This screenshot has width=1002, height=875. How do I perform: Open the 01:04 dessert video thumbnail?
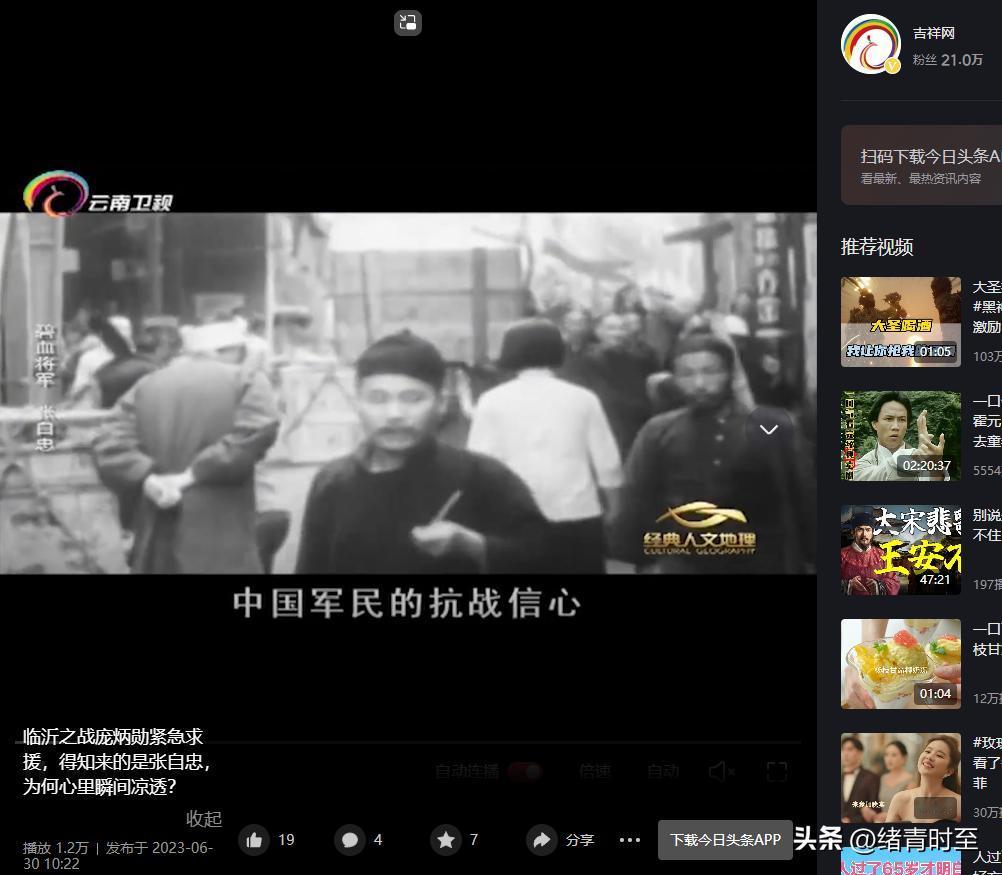[900, 664]
